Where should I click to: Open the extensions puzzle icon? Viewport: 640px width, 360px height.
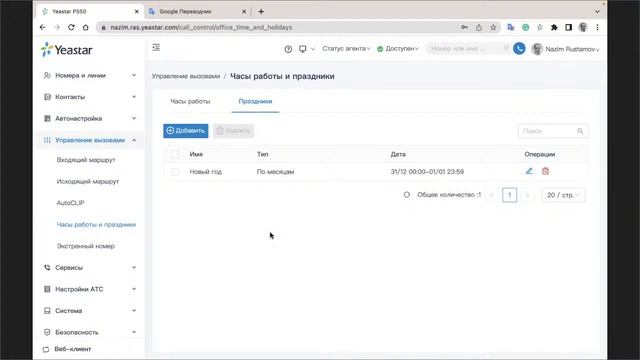pyautogui.click(x=554, y=27)
